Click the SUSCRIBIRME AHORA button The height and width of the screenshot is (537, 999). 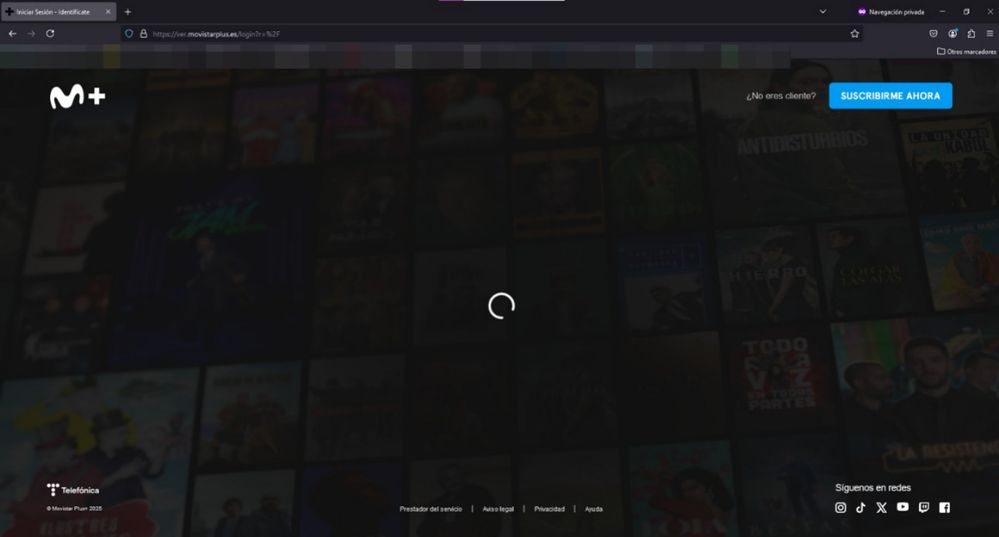tap(890, 96)
